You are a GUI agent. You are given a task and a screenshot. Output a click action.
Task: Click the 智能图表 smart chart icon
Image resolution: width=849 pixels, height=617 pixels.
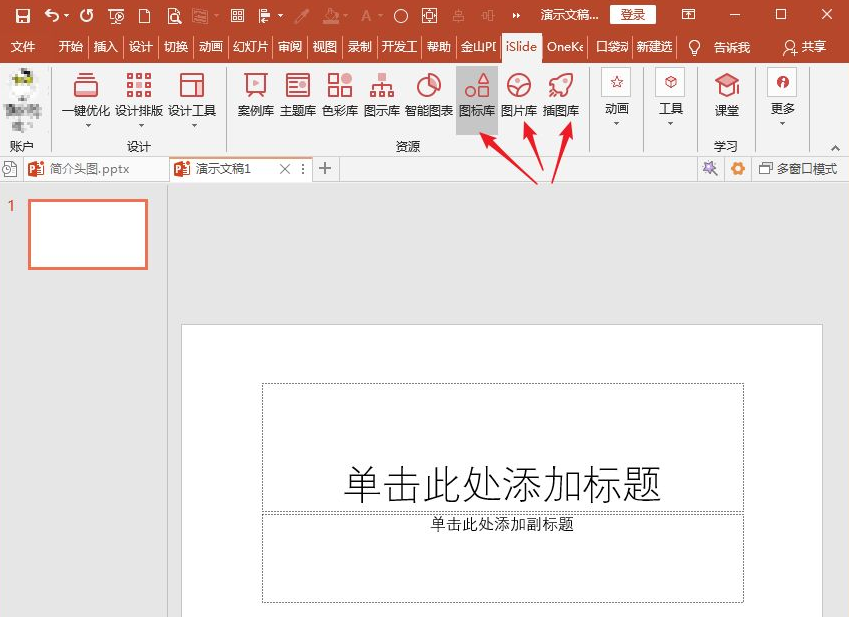[x=428, y=96]
